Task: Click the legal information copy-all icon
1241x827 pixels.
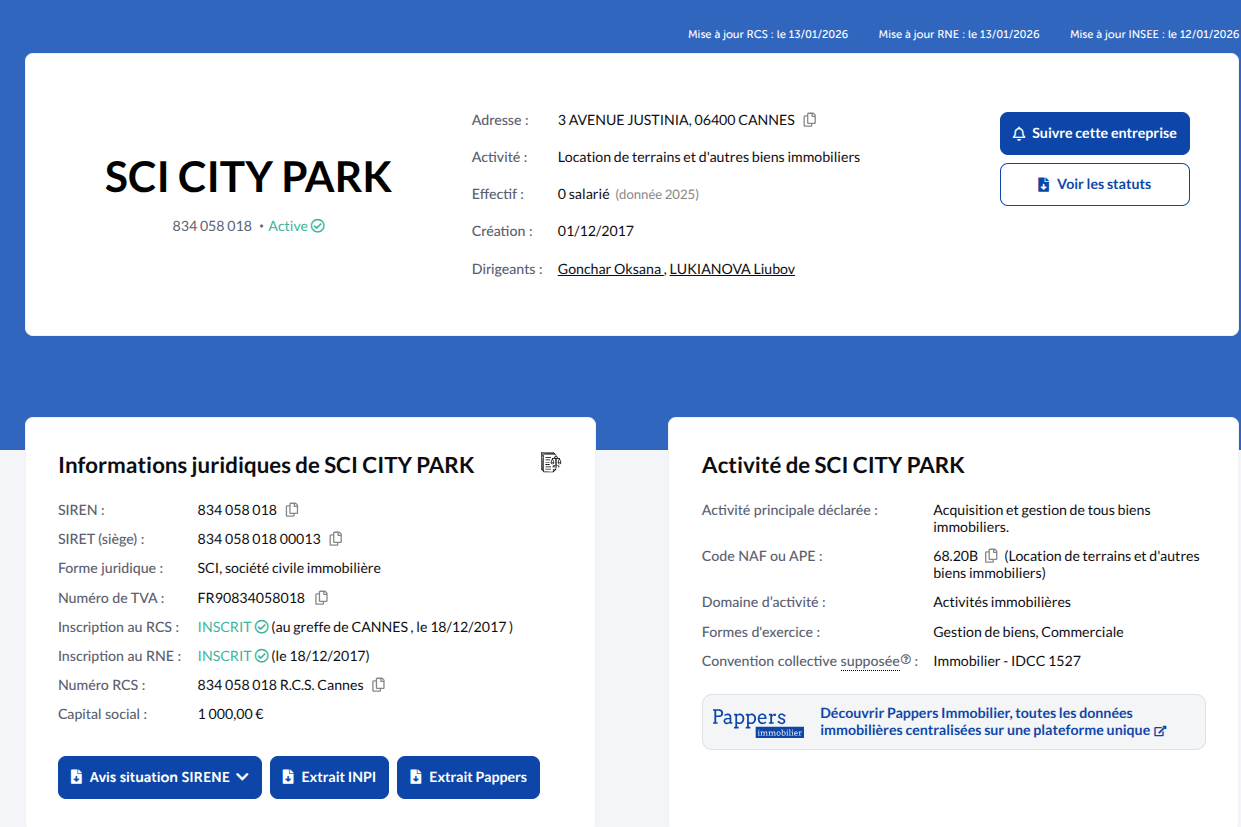Action: tap(550, 462)
